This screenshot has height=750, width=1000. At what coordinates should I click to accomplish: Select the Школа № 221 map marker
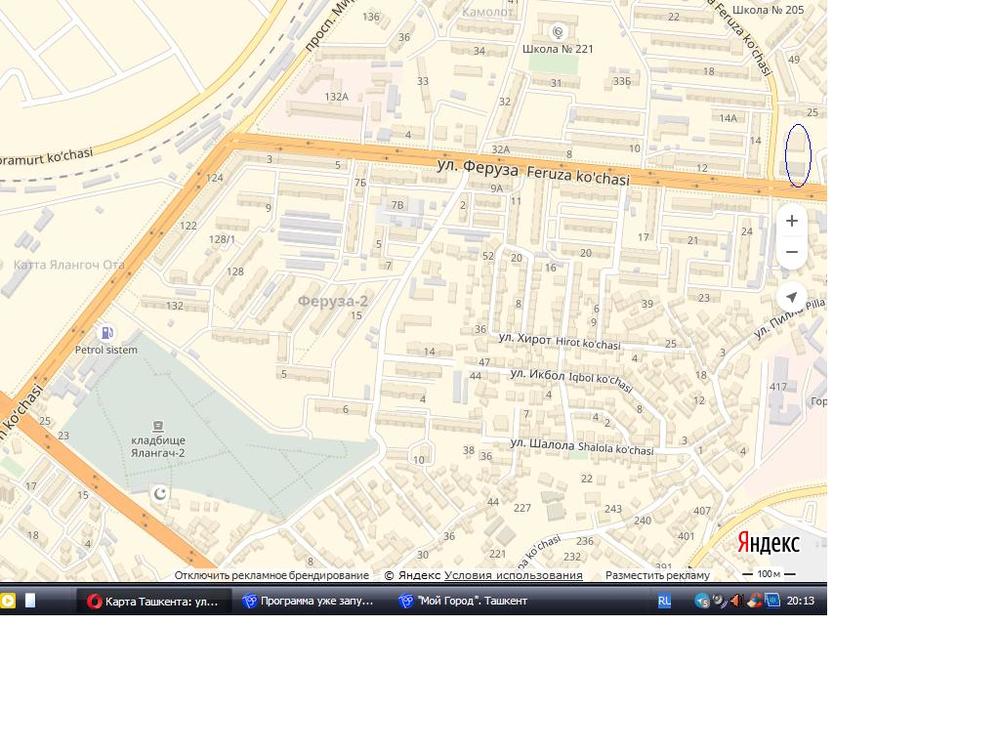(558, 32)
